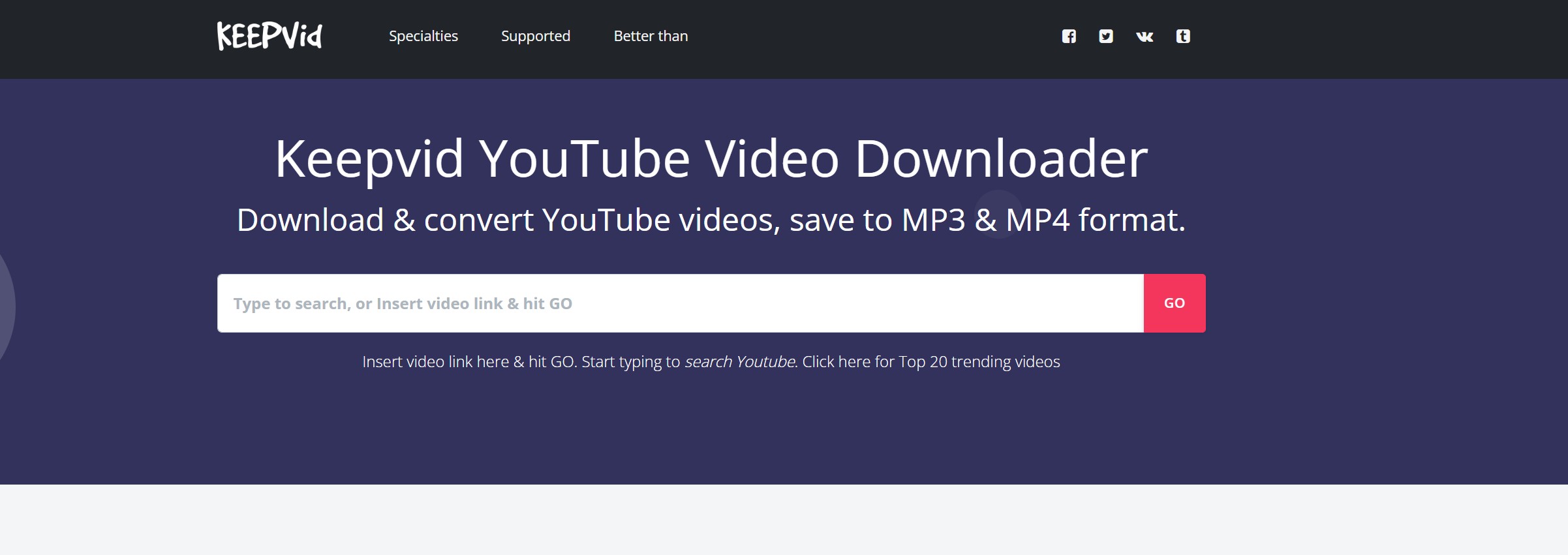1568x555 pixels.
Task: Click the KeepVid logo
Action: pyautogui.click(x=269, y=36)
